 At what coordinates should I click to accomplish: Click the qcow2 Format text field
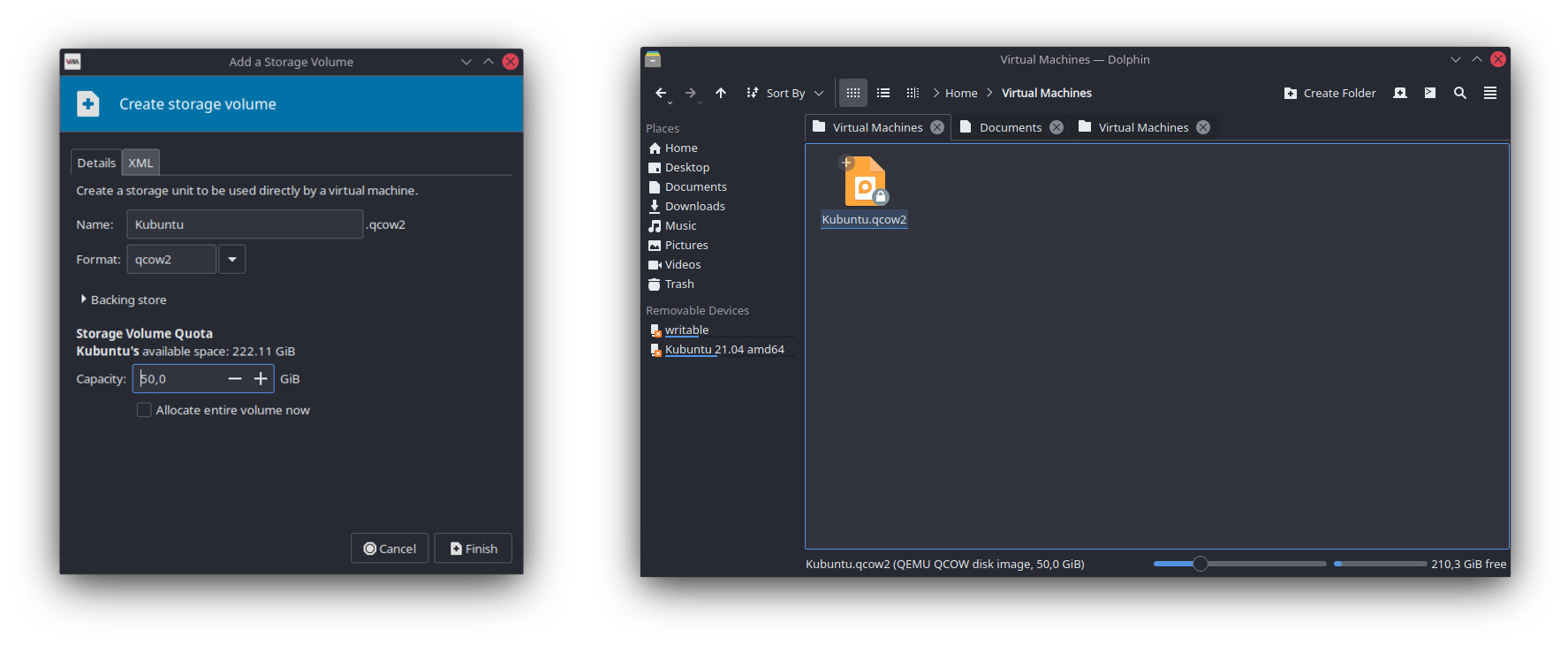tap(171, 260)
